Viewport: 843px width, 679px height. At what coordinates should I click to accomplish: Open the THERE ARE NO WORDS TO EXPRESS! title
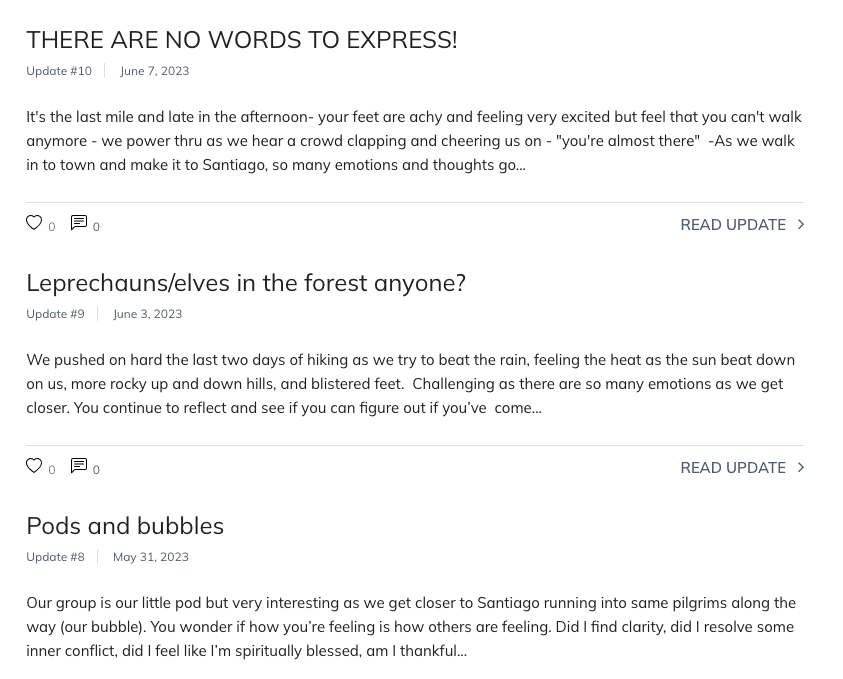(x=242, y=40)
